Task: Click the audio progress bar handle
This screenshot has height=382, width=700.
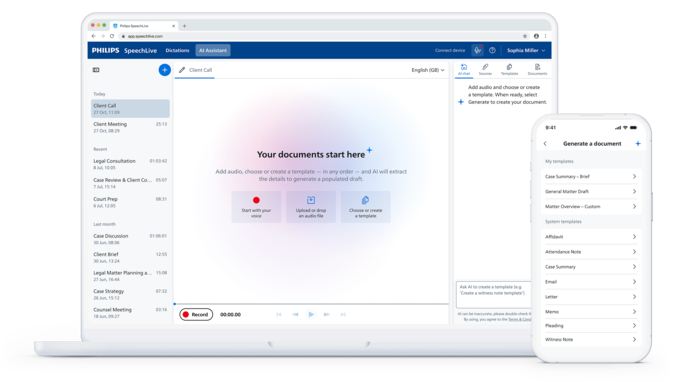Action: pos(175,304)
